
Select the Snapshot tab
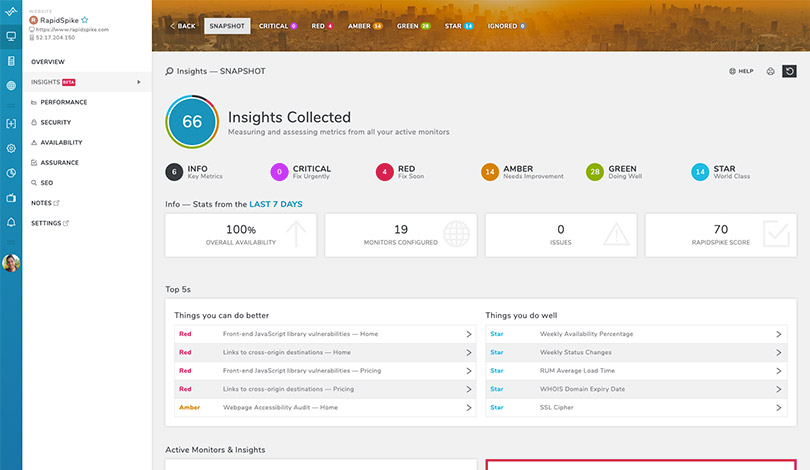(227, 26)
